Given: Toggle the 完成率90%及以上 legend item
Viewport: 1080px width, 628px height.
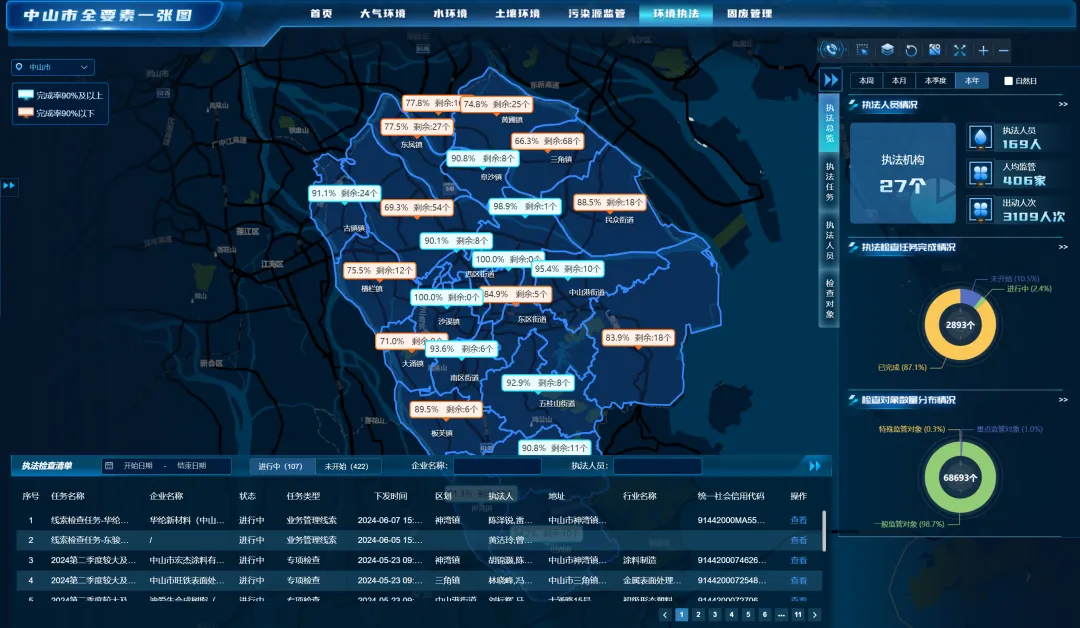Looking at the screenshot, I should 62,95.
